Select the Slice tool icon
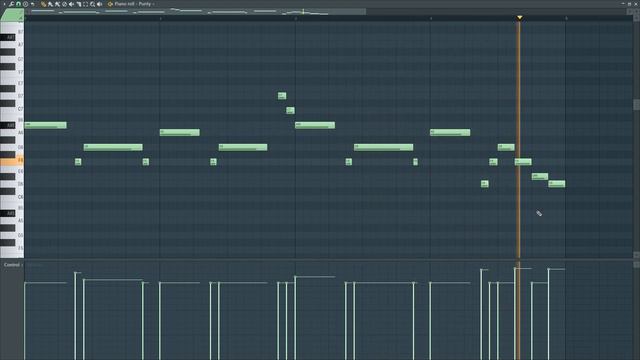The width and height of the screenshot is (640, 360). (x=79, y=4)
